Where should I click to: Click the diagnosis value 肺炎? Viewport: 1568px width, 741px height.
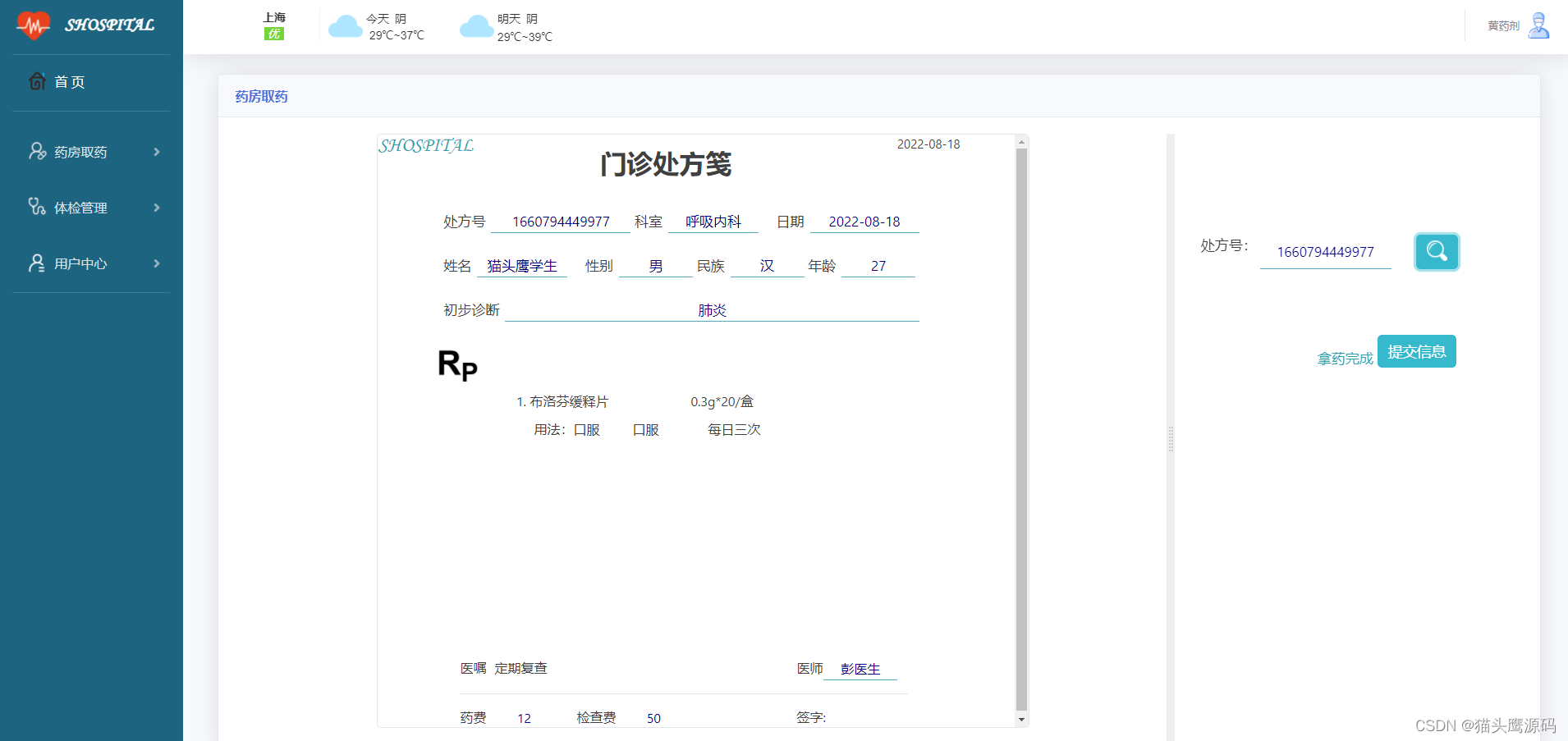click(x=712, y=310)
